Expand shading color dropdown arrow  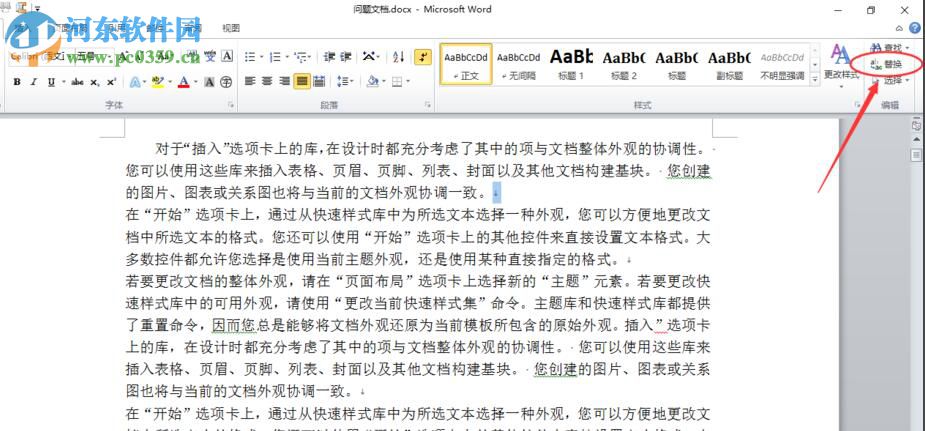click(x=383, y=81)
